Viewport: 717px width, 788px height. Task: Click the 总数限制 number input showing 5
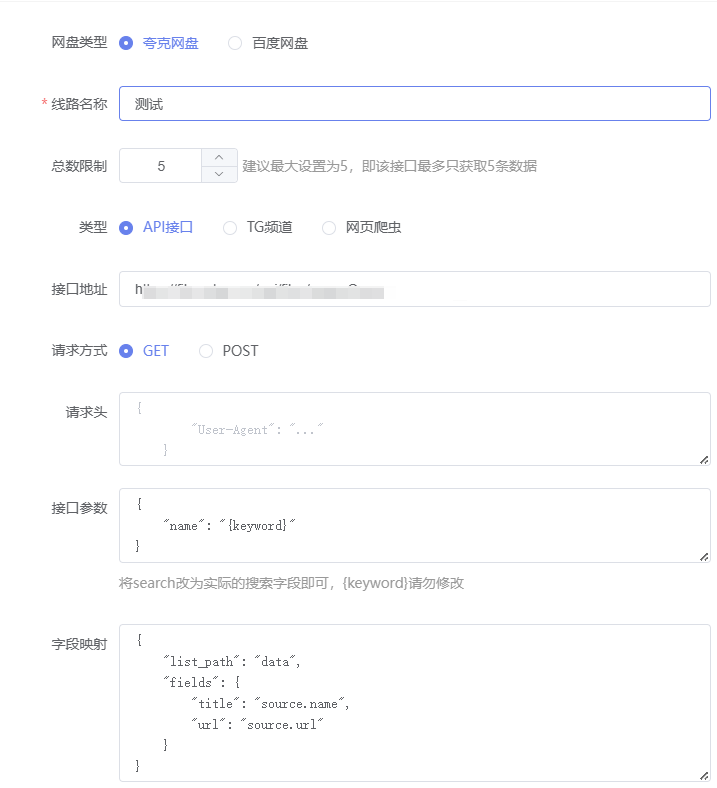(161, 166)
